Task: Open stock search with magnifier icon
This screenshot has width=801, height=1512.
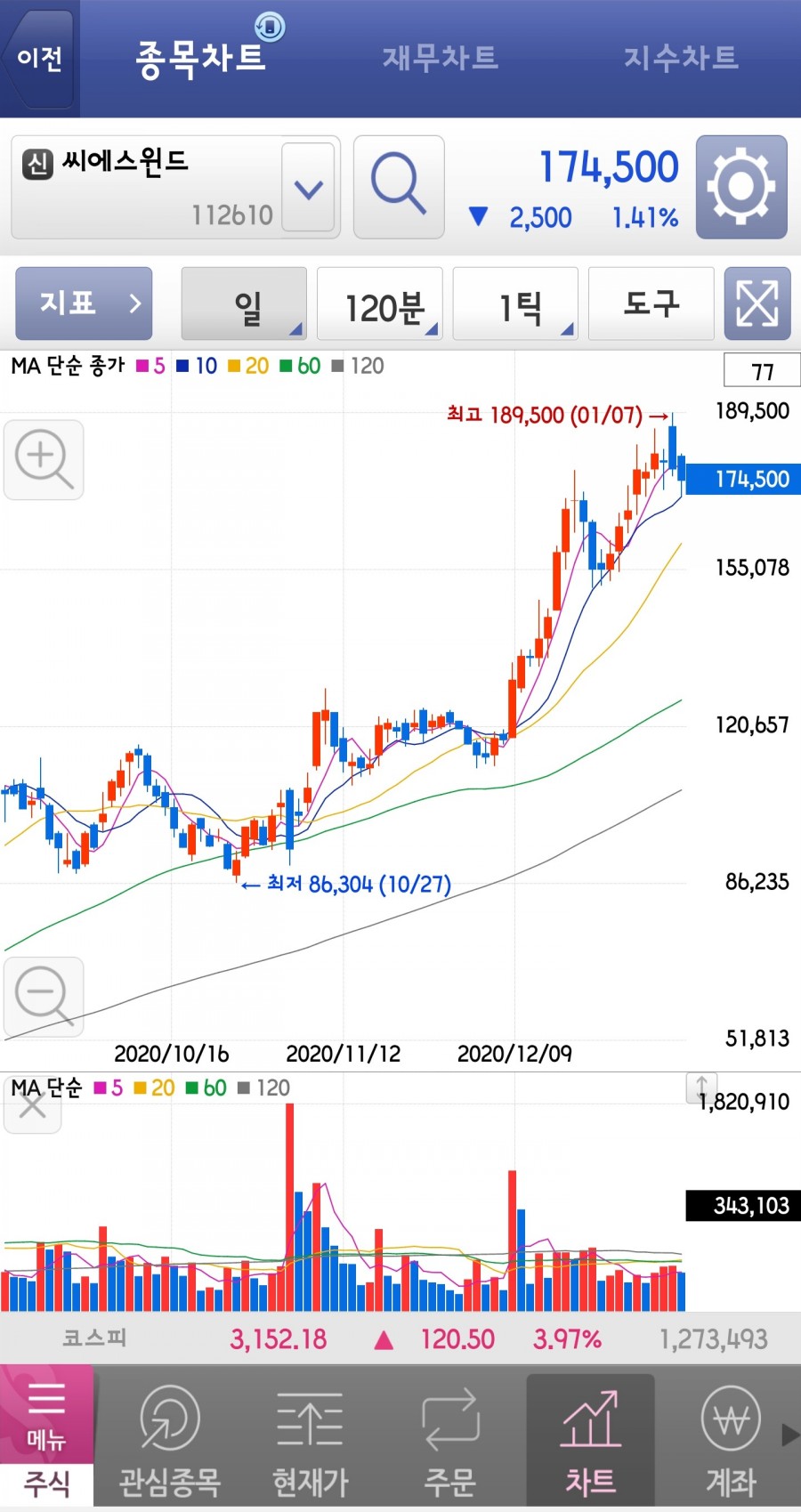Action: click(x=399, y=187)
